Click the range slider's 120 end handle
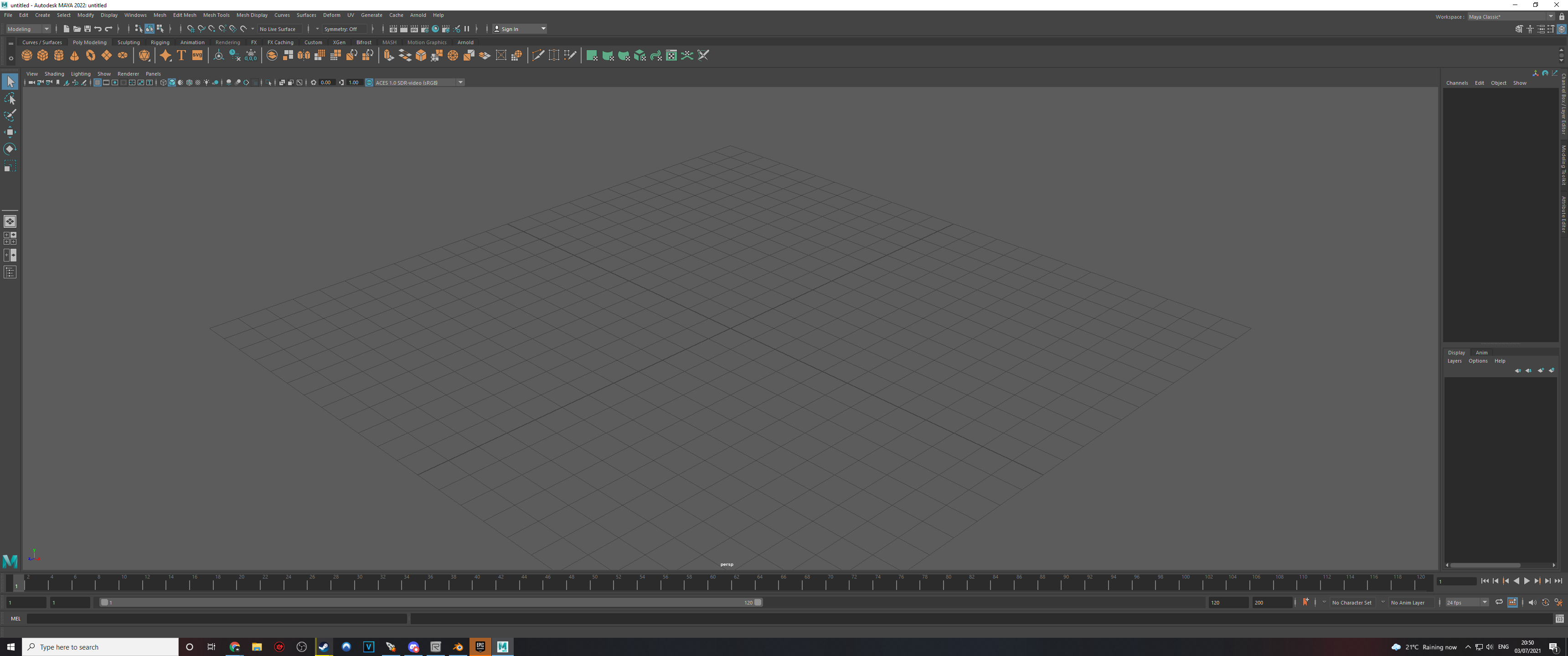This screenshot has width=1568, height=656. [x=758, y=602]
